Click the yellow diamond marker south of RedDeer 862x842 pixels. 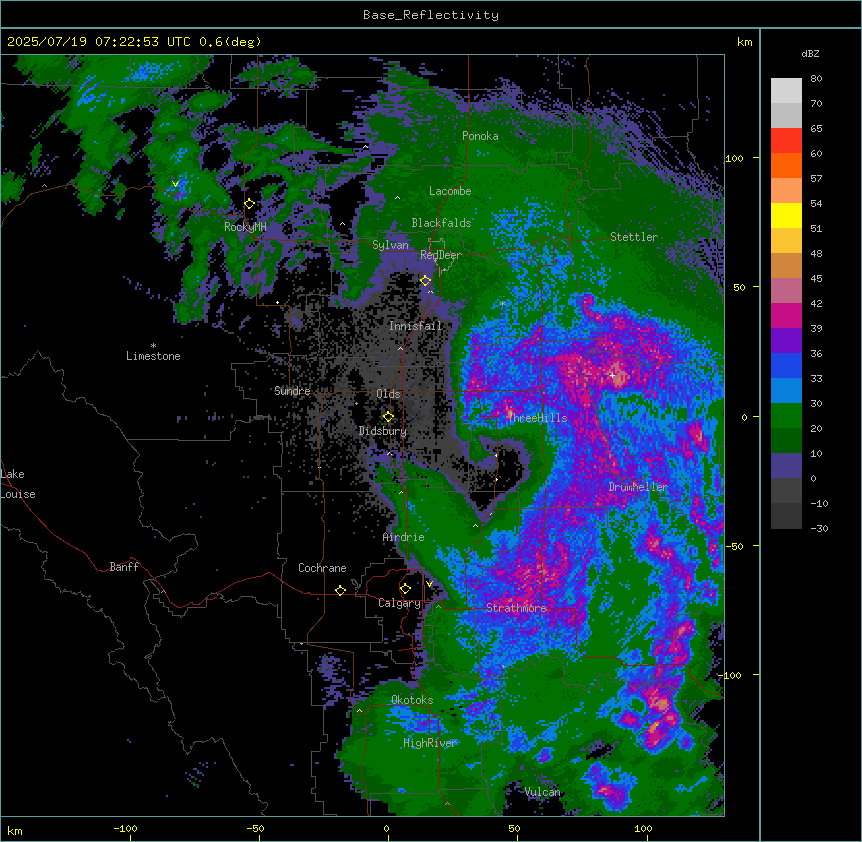point(425,281)
